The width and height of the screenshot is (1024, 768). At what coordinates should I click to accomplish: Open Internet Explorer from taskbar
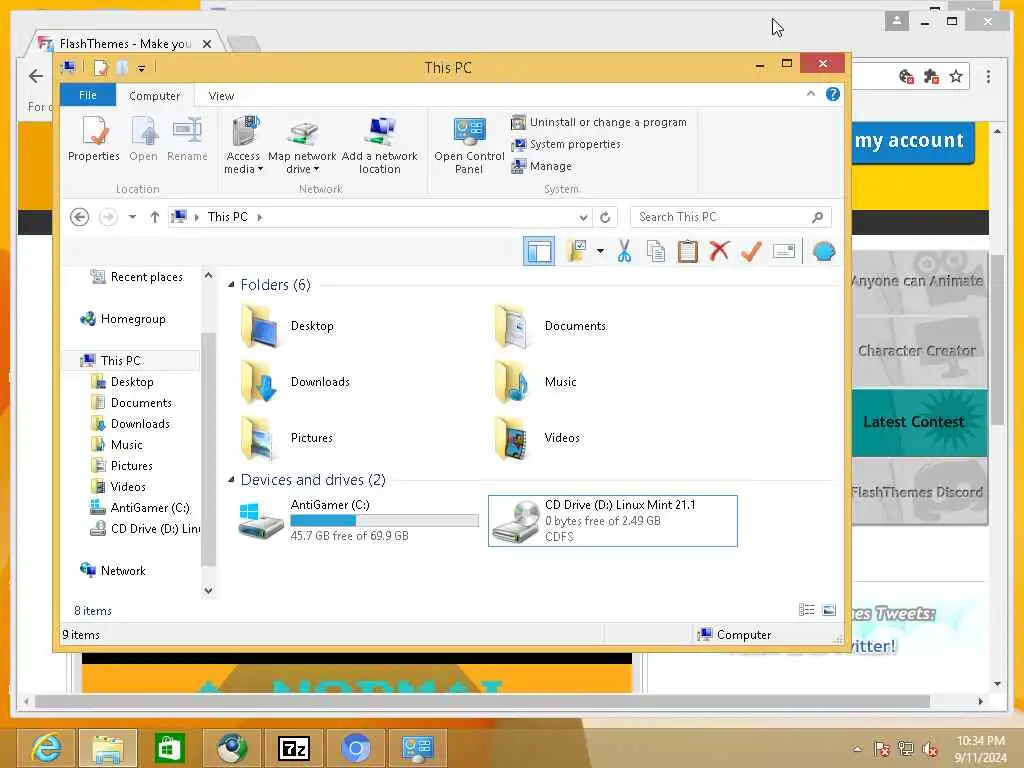46,748
